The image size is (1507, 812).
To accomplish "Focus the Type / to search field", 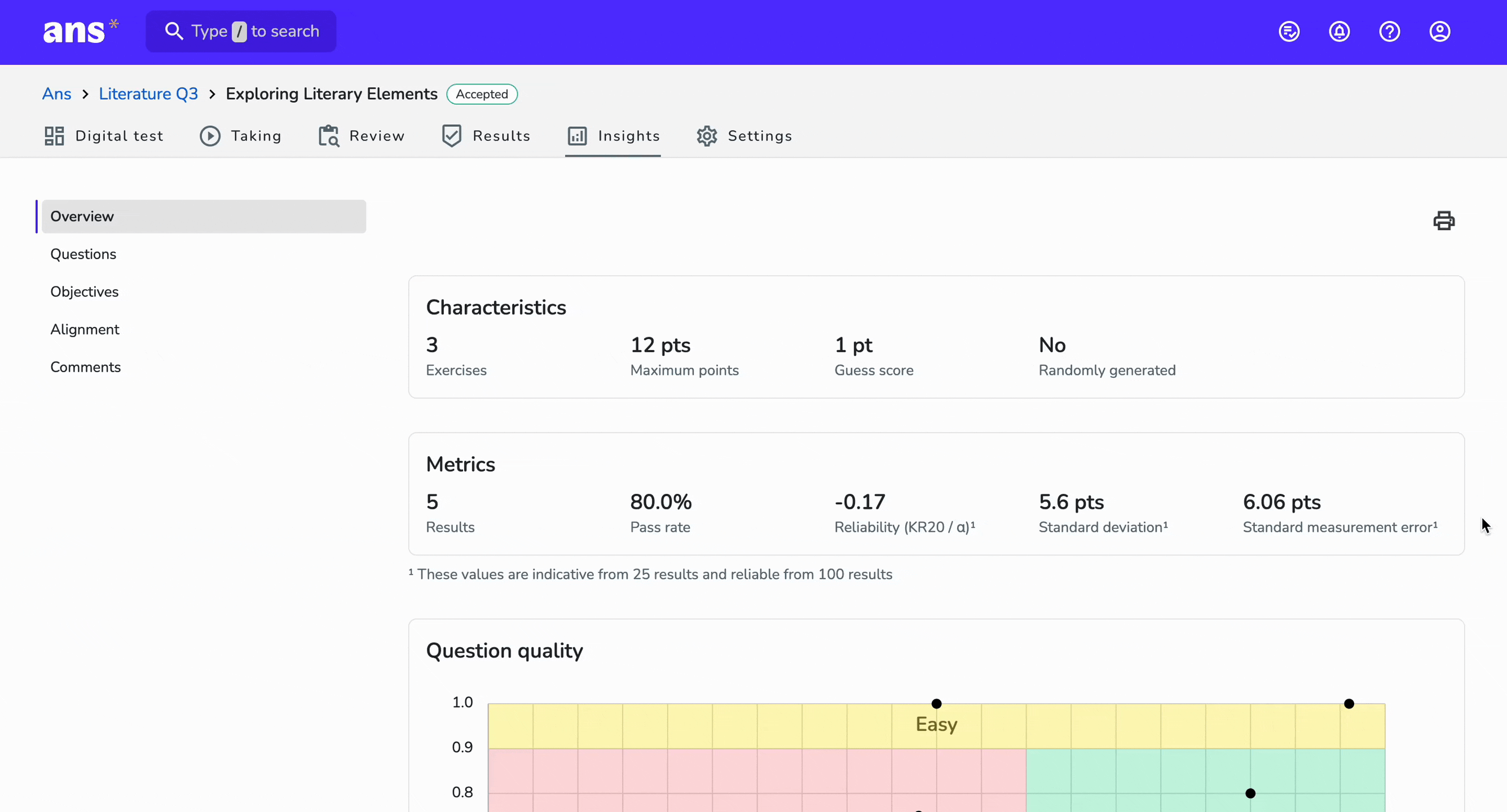I will click(x=241, y=31).
